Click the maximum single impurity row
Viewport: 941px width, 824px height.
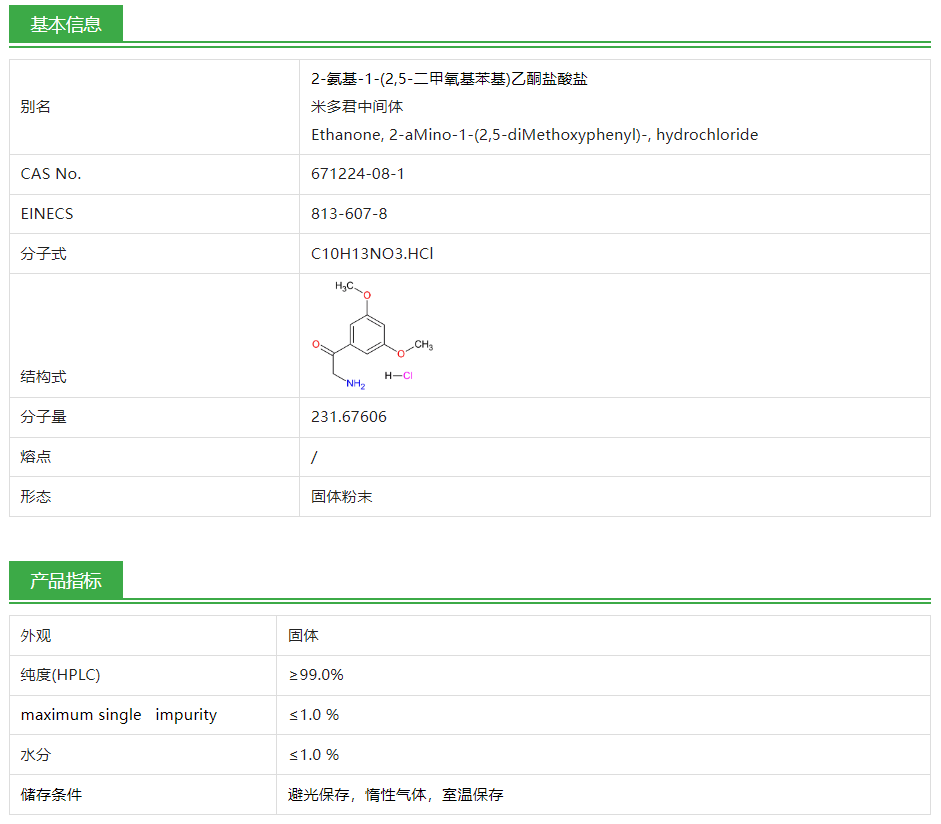point(117,715)
